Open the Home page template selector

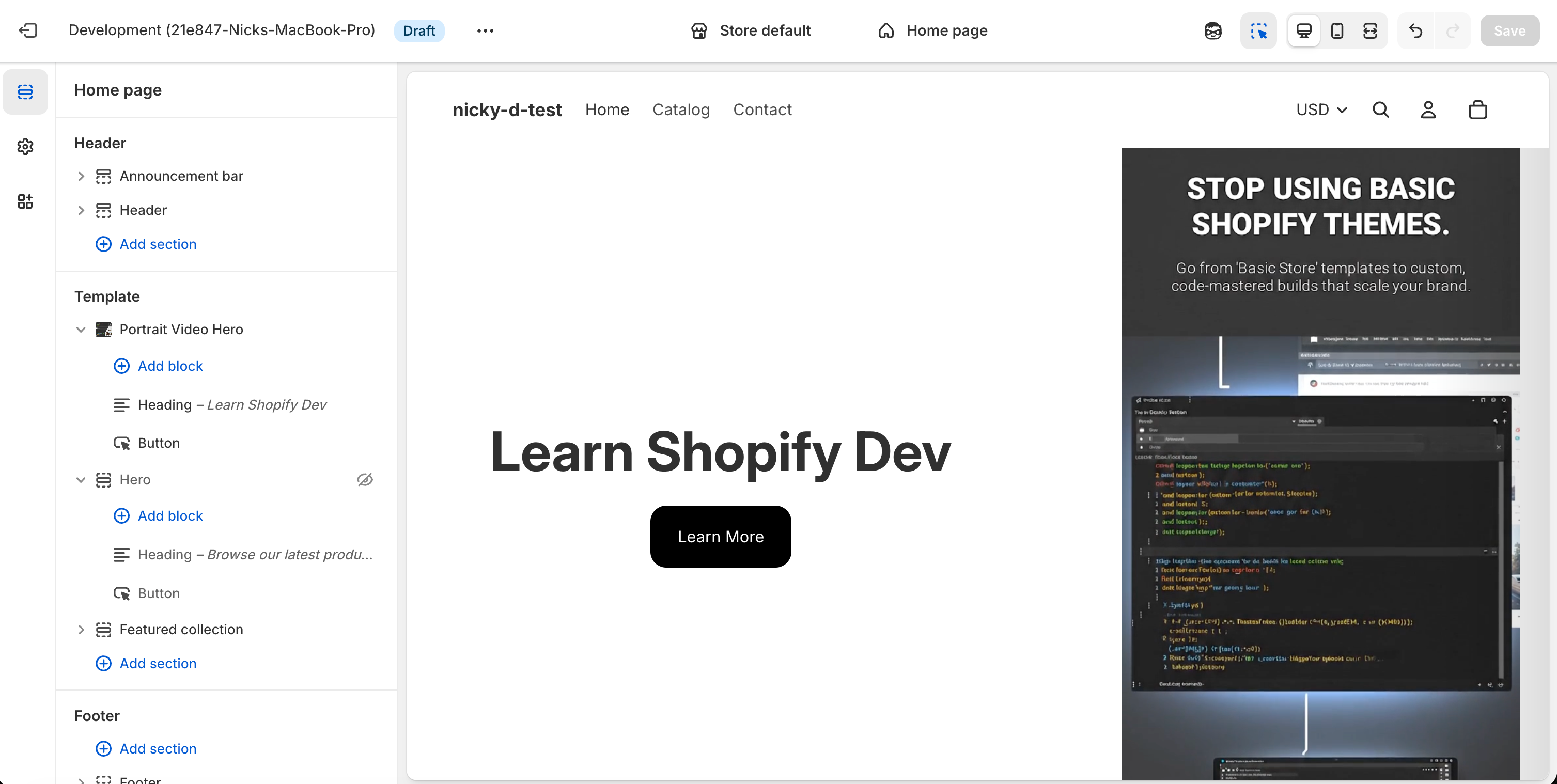(932, 30)
